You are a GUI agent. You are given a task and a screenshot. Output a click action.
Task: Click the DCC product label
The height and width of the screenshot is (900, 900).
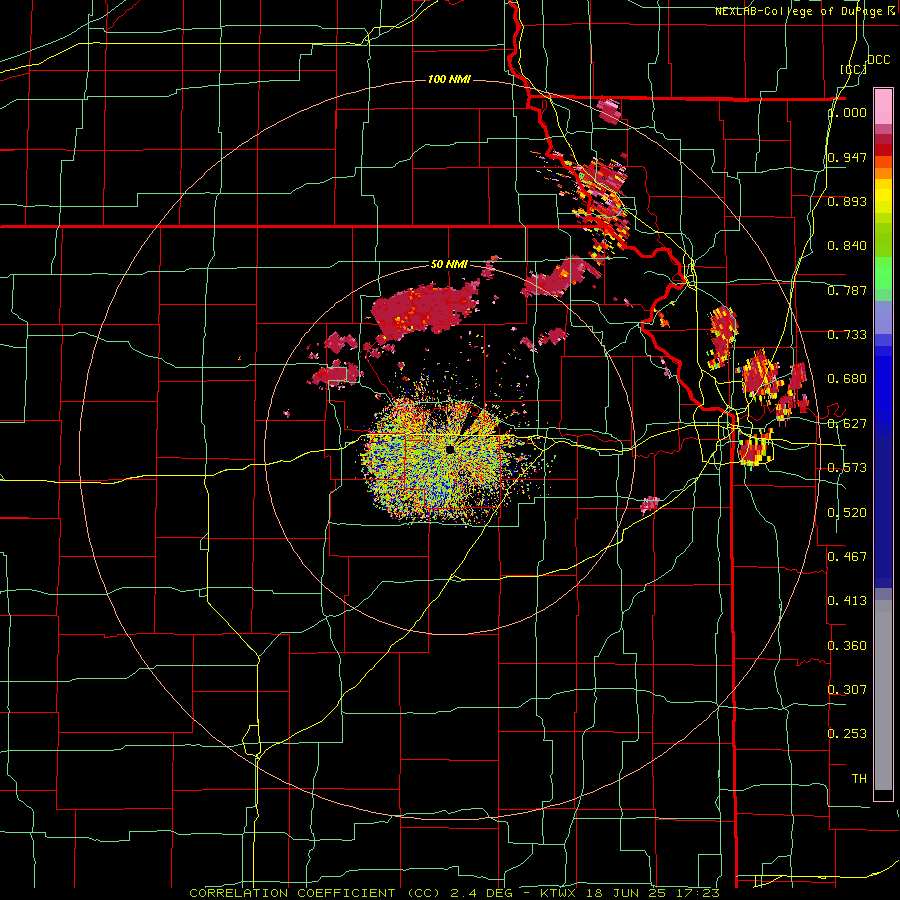click(x=879, y=60)
